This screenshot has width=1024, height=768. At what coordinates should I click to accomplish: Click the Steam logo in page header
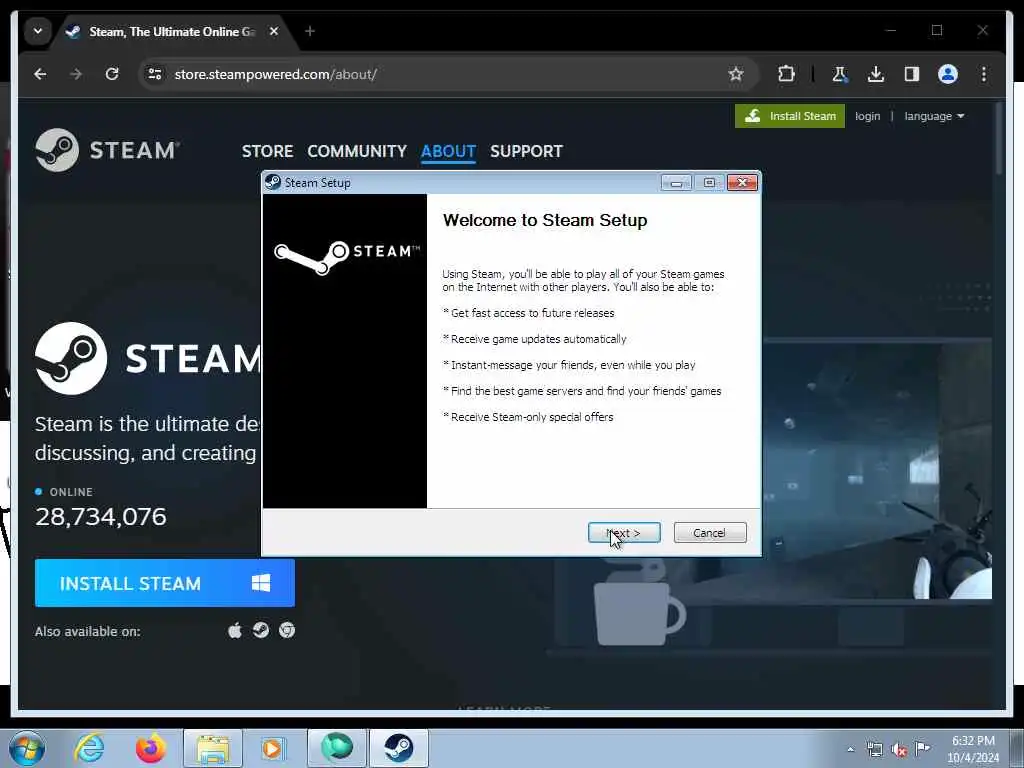(x=107, y=150)
